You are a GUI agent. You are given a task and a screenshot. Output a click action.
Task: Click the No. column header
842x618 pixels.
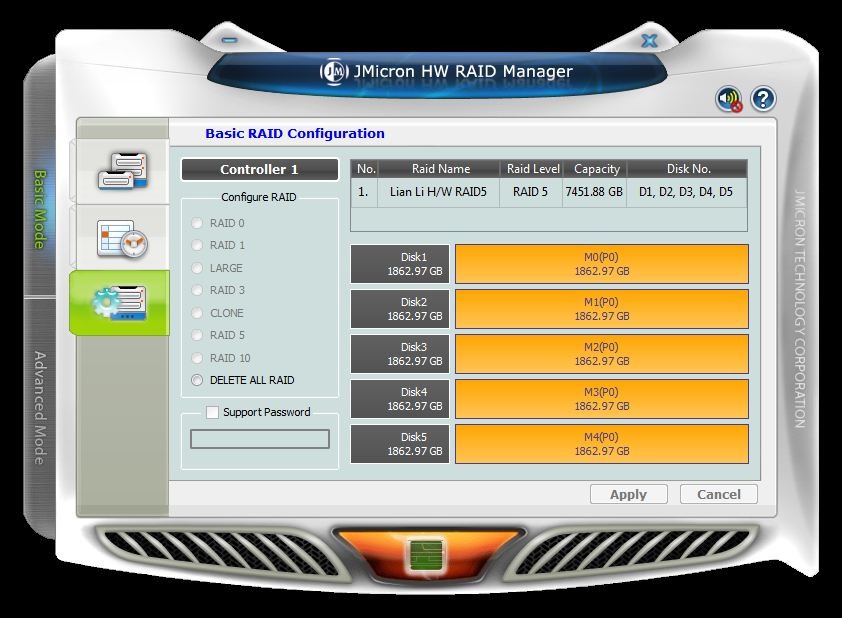coord(365,169)
